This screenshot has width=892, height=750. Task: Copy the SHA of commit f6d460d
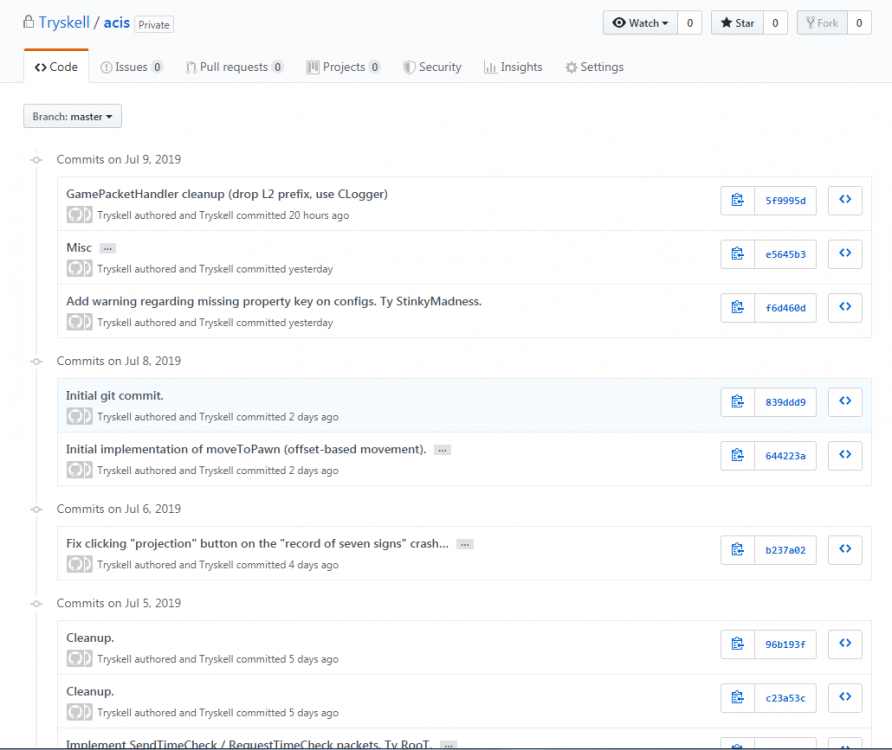[737, 308]
